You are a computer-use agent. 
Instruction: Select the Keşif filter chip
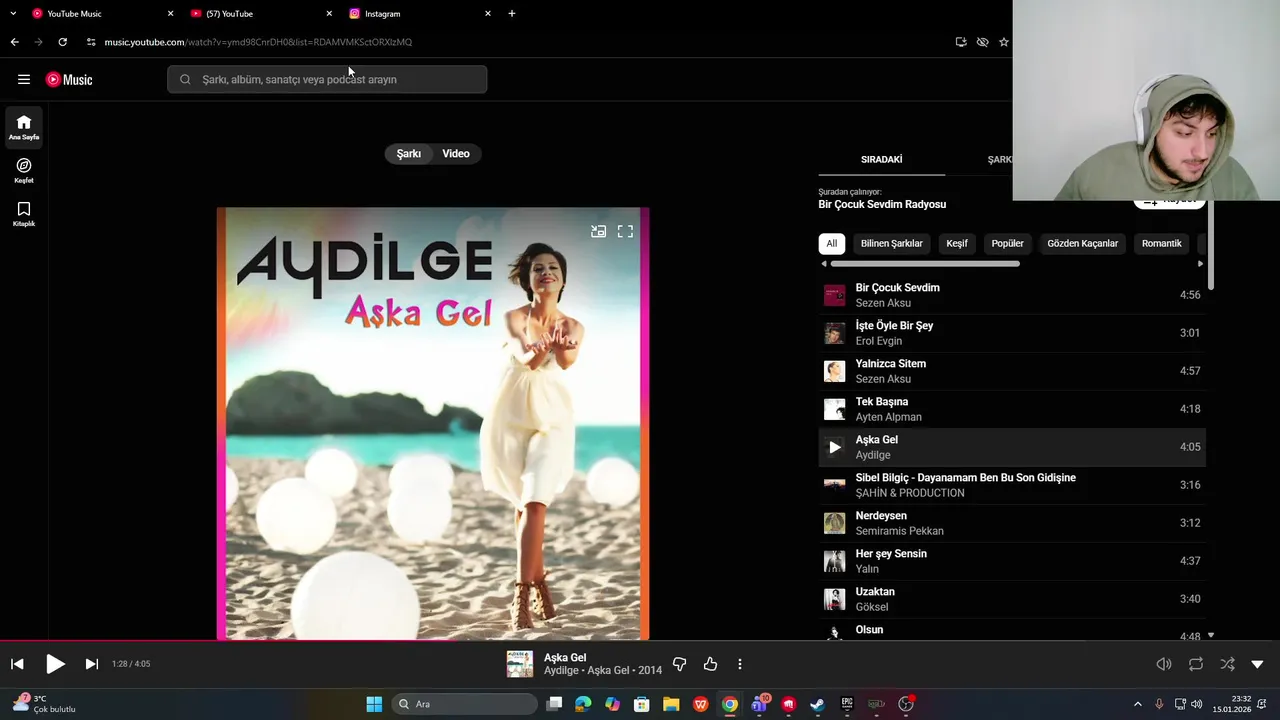point(957,243)
